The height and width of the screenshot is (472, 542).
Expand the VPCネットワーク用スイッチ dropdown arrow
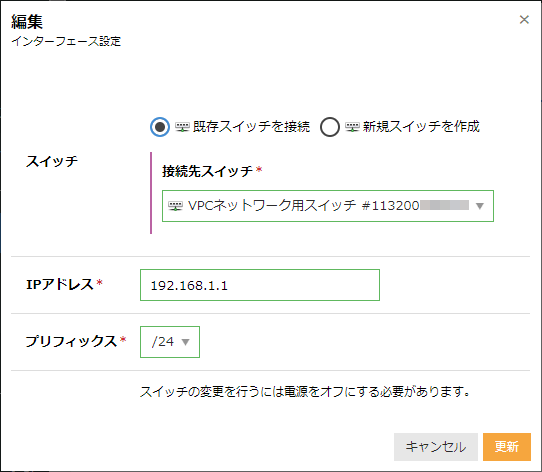pos(479,206)
